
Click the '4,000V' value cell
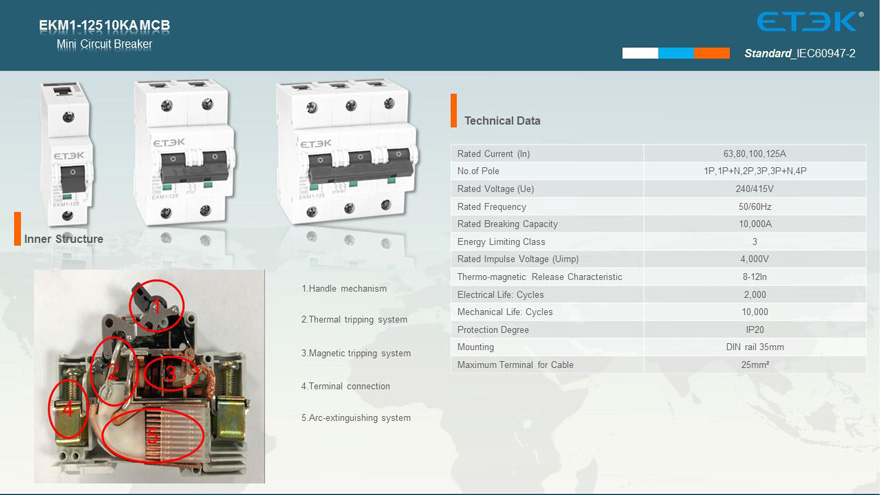point(755,259)
